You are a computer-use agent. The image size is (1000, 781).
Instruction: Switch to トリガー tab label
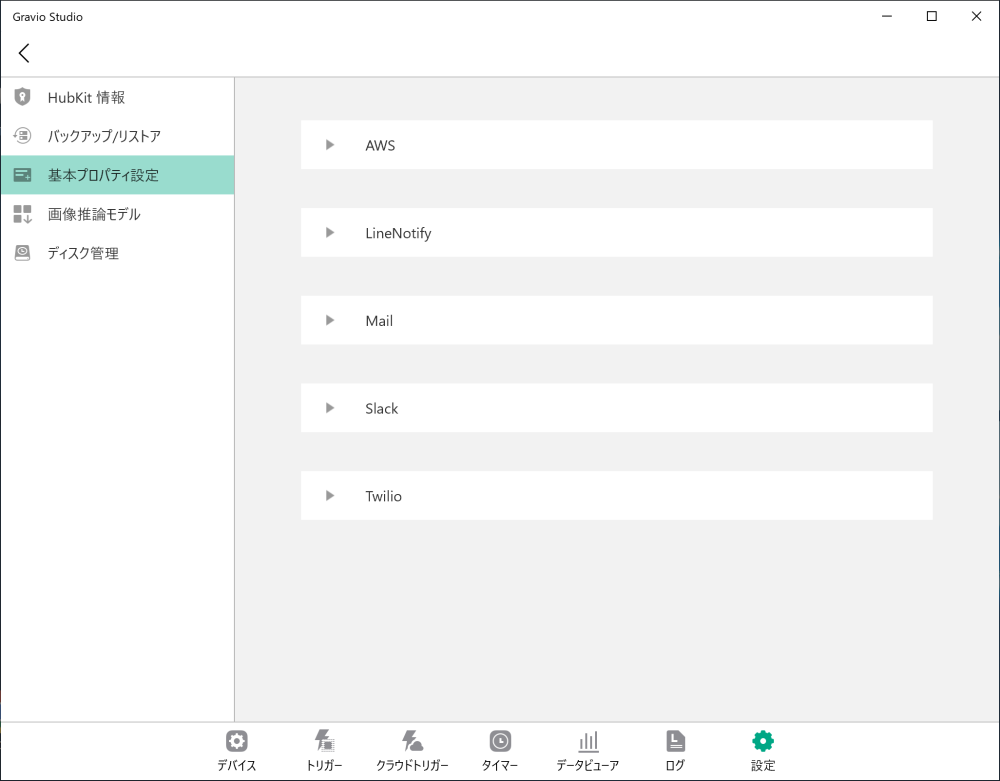click(325, 765)
